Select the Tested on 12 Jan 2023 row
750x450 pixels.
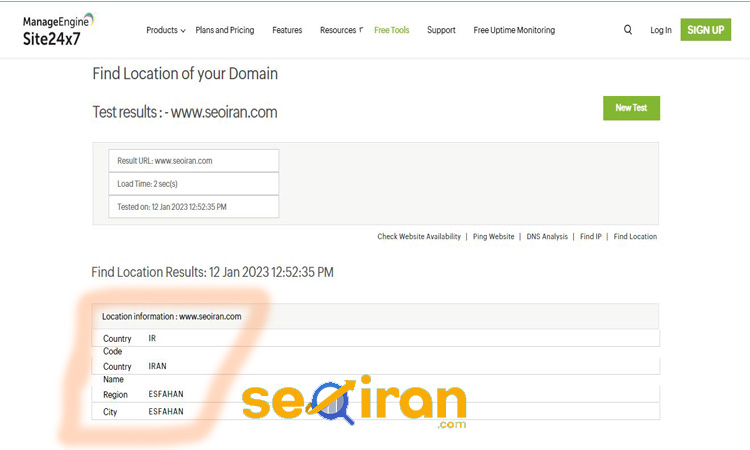(x=194, y=207)
